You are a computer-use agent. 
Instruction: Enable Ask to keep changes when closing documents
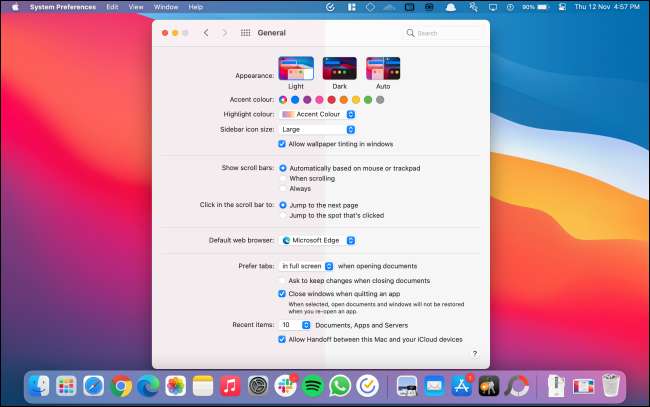[x=282, y=280]
